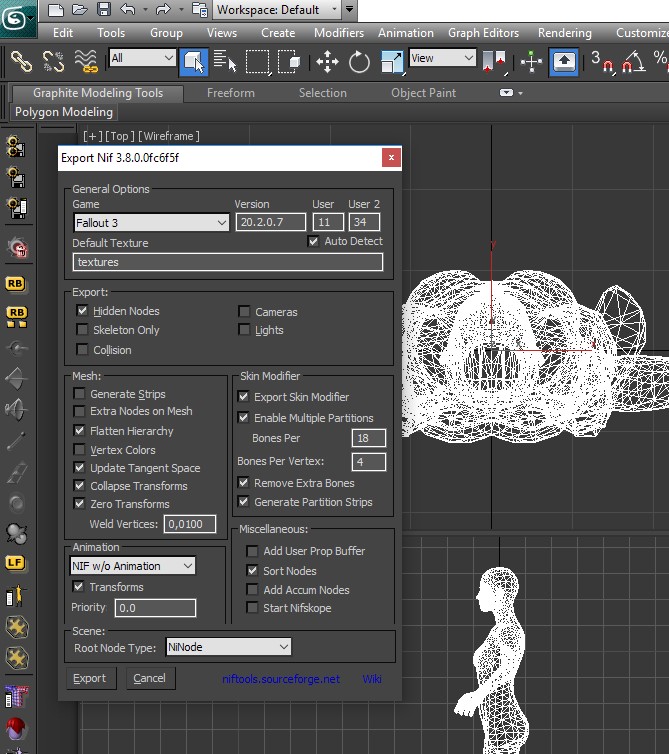The image size is (669, 754).
Task: Open the niftools.sourceforge.net link
Action: 281,679
